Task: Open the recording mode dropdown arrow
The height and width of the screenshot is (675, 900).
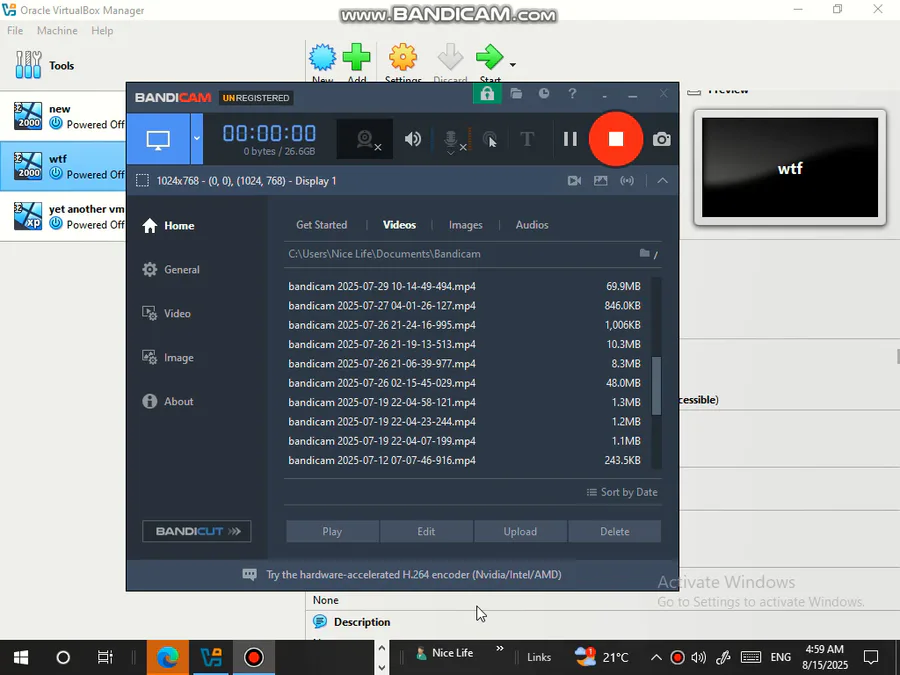Action: pos(197,139)
